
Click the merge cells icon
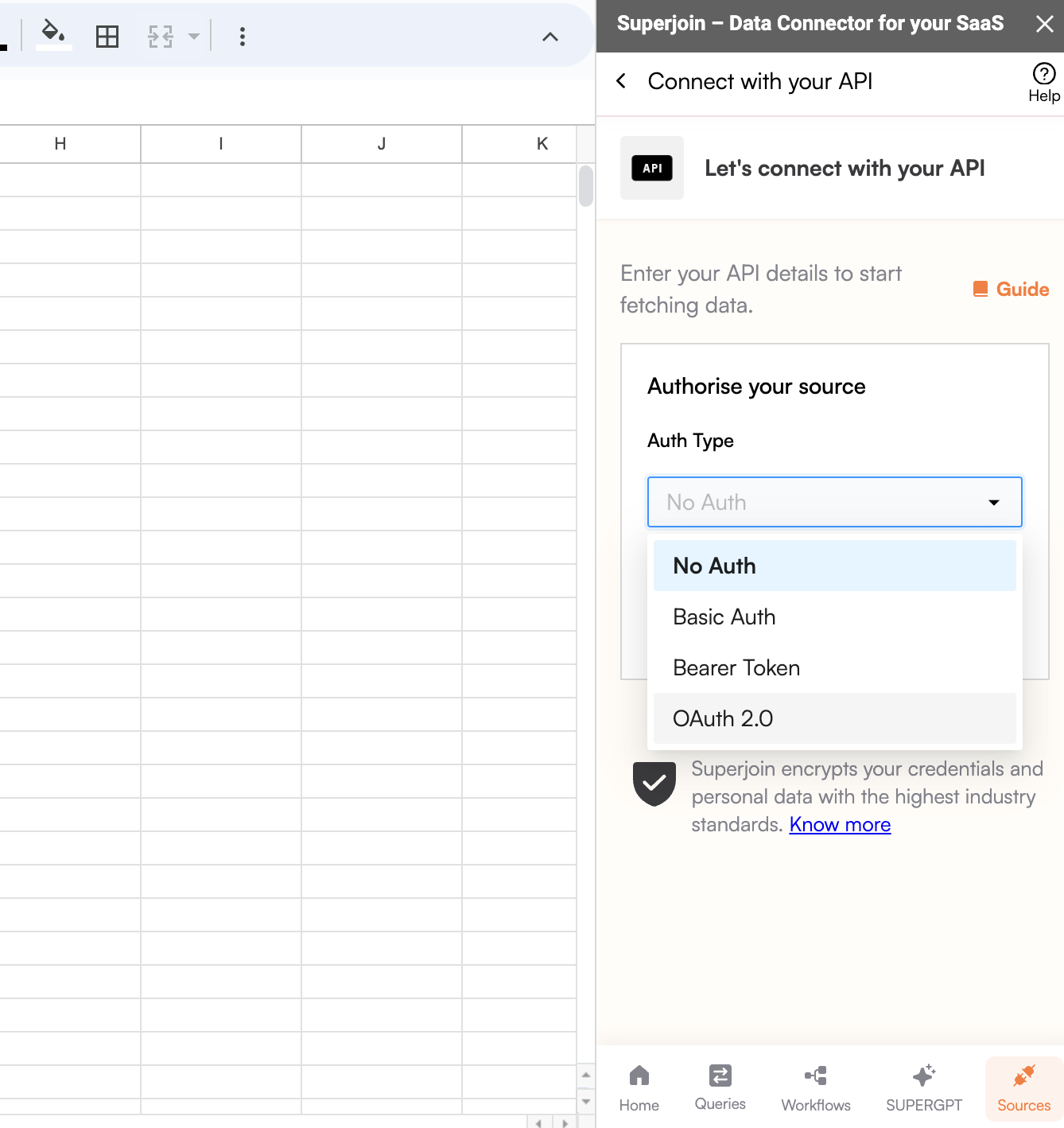pos(161,37)
